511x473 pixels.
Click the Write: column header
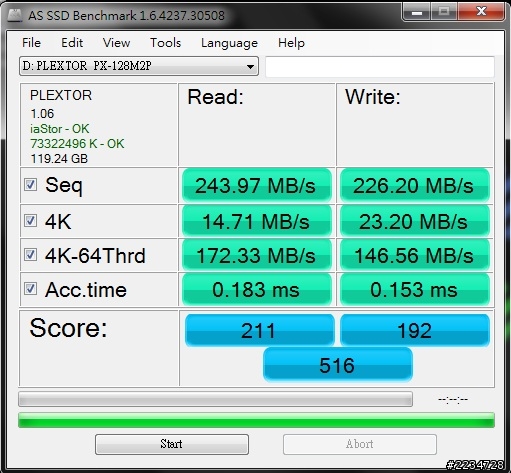(373, 97)
